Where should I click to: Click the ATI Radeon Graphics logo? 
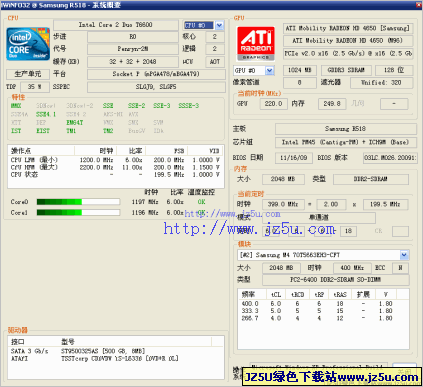click(256, 44)
